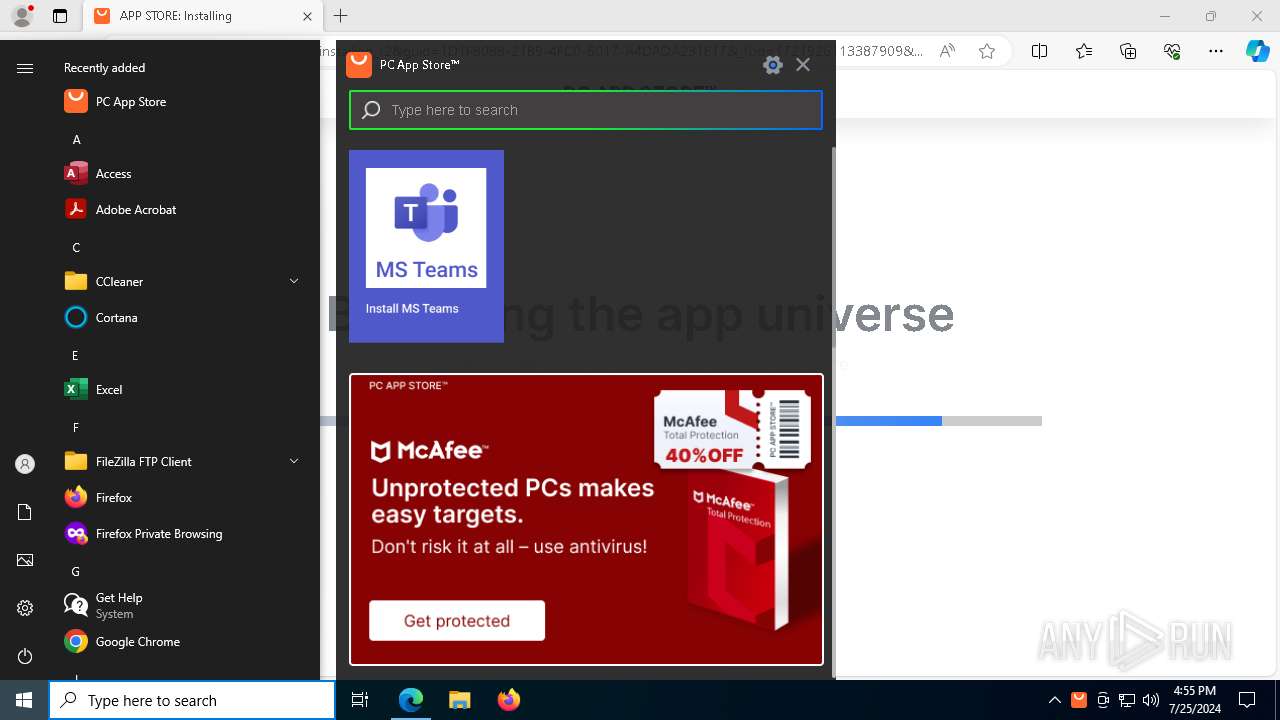Open the volume tray icon
This screenshot has width=1280, height=720.
pos(1151,700)
